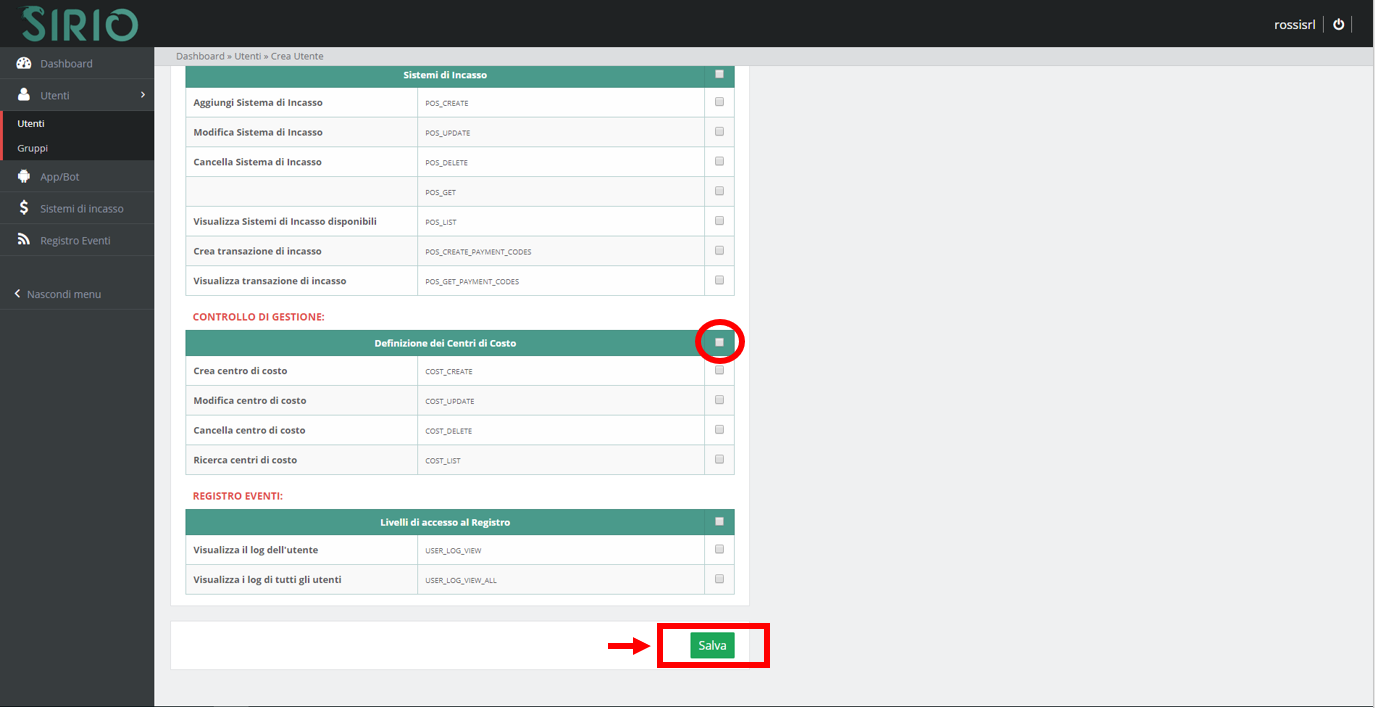Click the Nascondi menu left chevron icon
This screenshot has height=708, width=1375.
[x=17, y=294]
